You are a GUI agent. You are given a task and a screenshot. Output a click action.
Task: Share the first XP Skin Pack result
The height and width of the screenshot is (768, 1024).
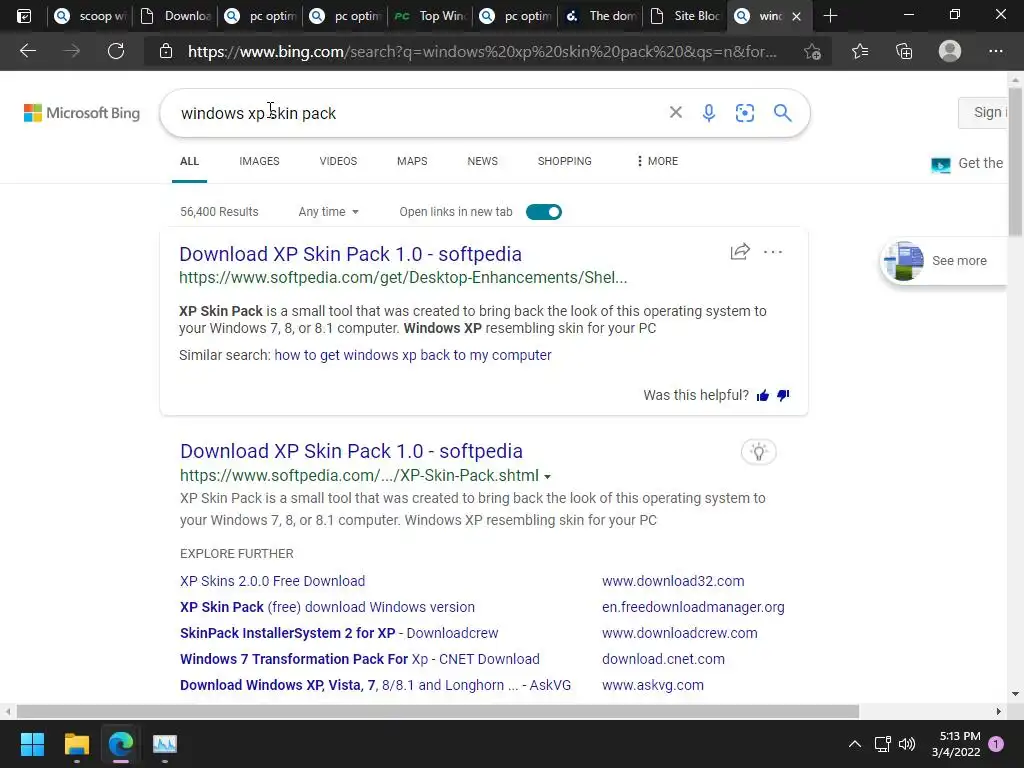pos(740,251)
